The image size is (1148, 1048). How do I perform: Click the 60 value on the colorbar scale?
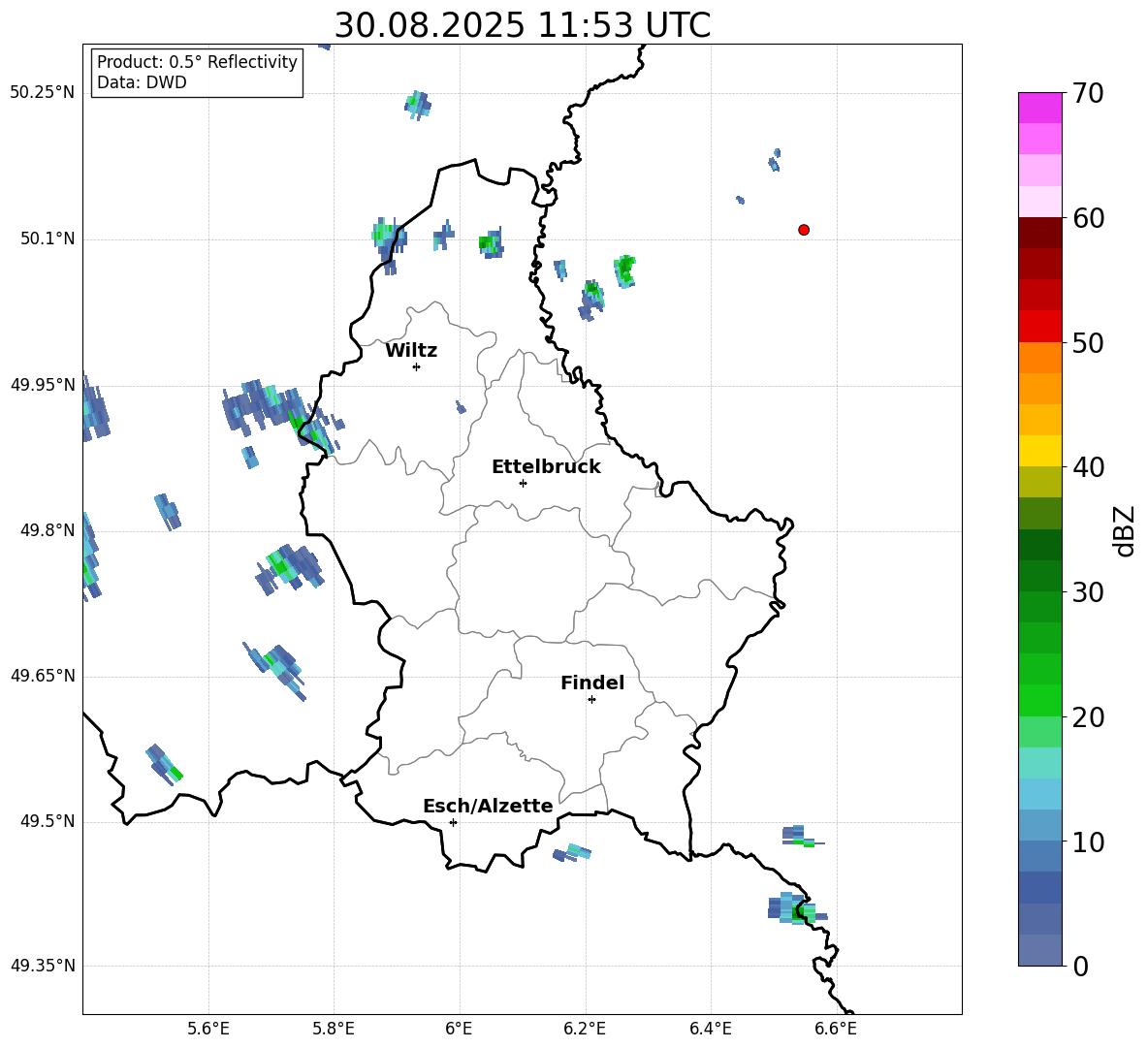[1091, 218]
